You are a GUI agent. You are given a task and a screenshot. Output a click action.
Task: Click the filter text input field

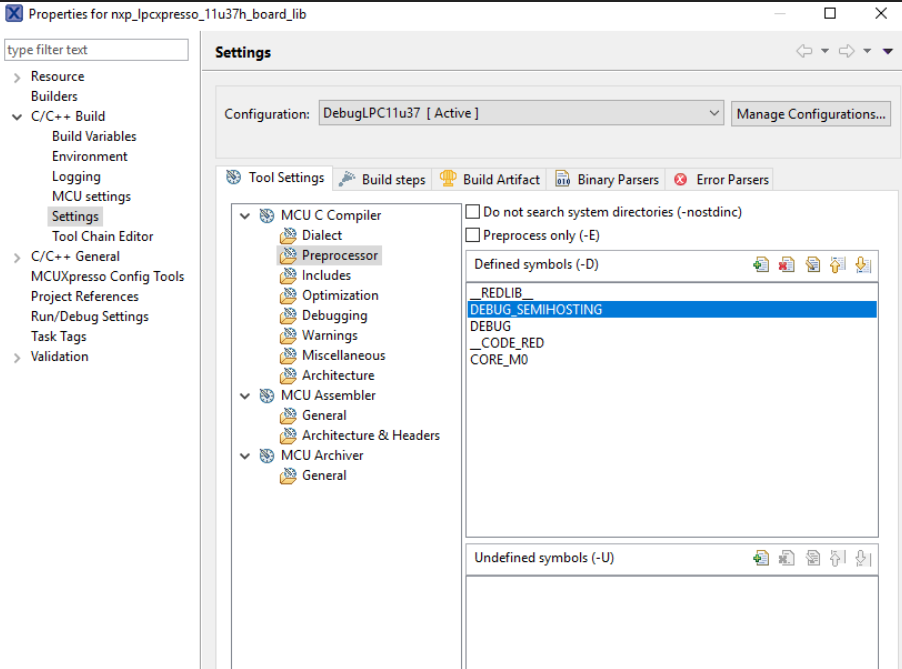96,50
